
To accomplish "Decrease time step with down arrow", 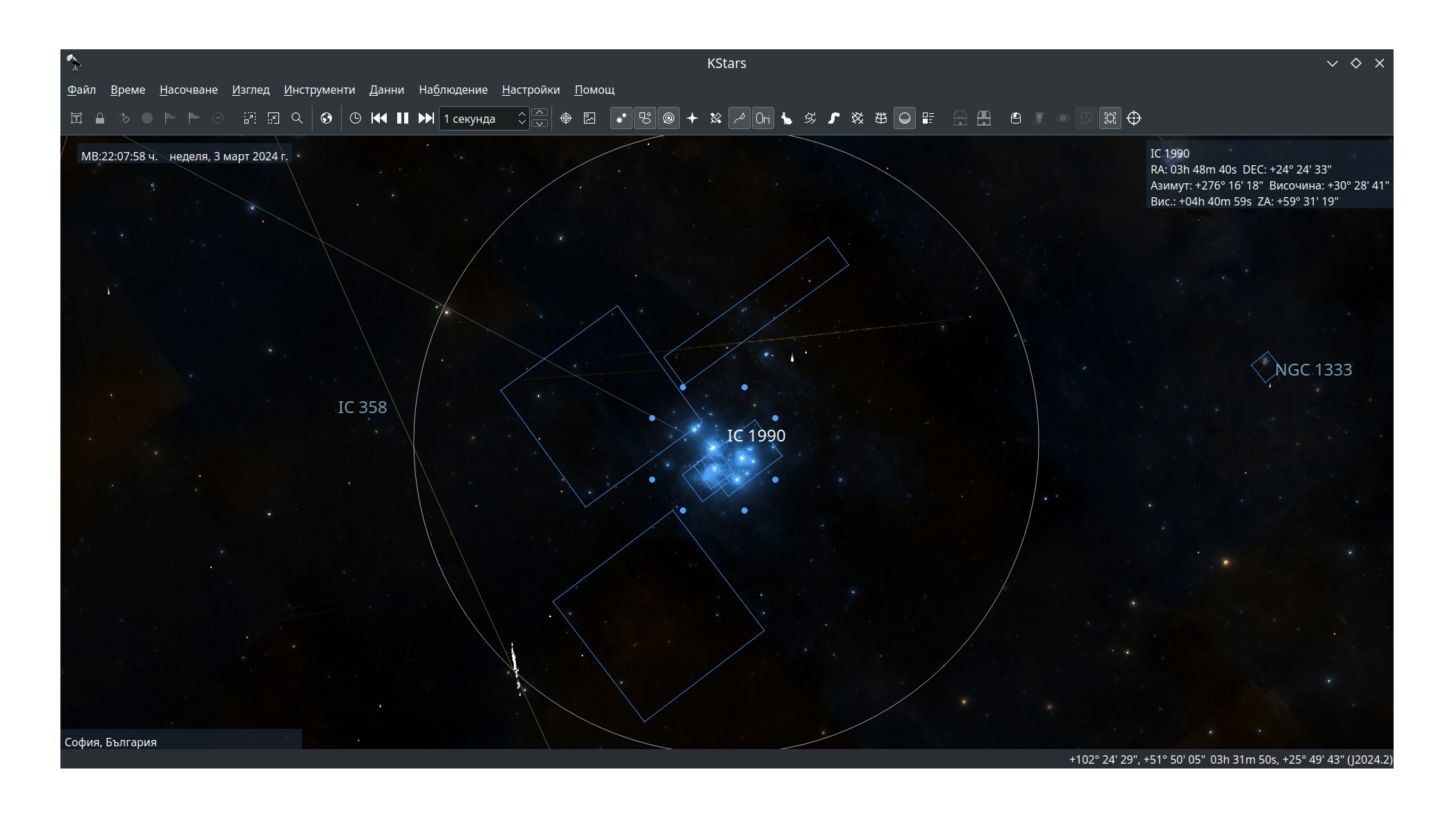I will pos(540,124).
